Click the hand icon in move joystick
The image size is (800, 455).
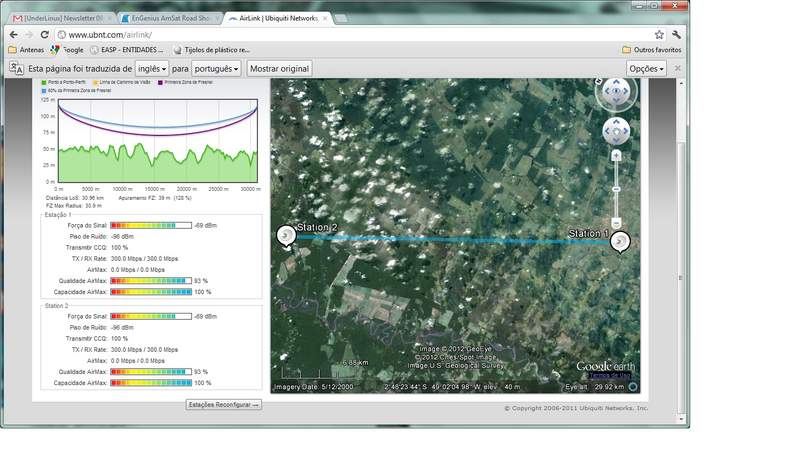616,131
